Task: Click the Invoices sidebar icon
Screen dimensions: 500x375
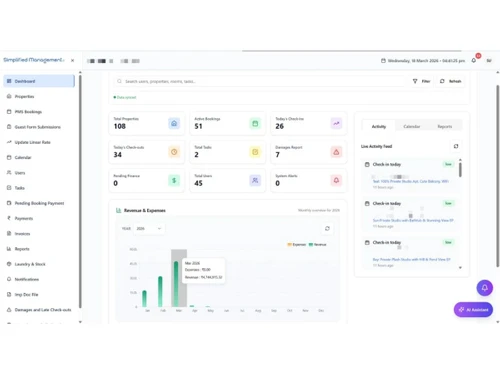Action: [x=9, y=233]
